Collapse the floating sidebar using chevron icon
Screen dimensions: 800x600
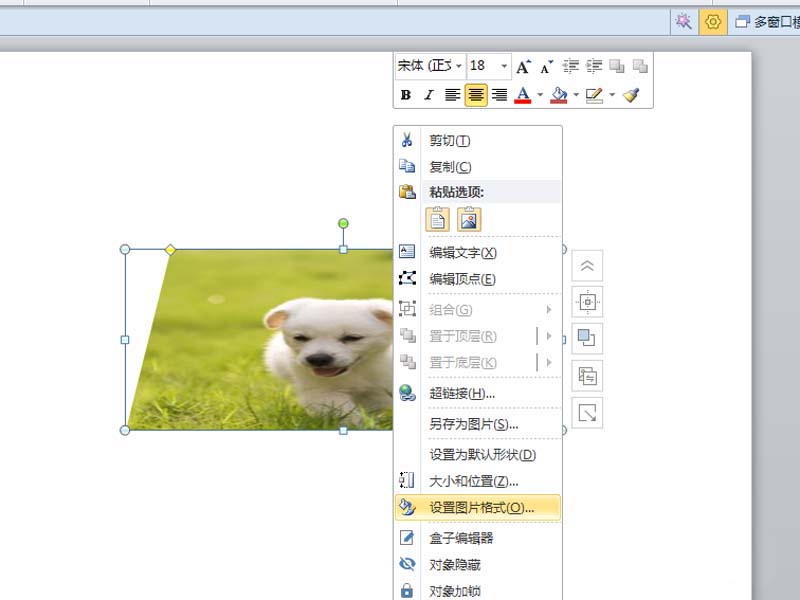pos(588,265)
